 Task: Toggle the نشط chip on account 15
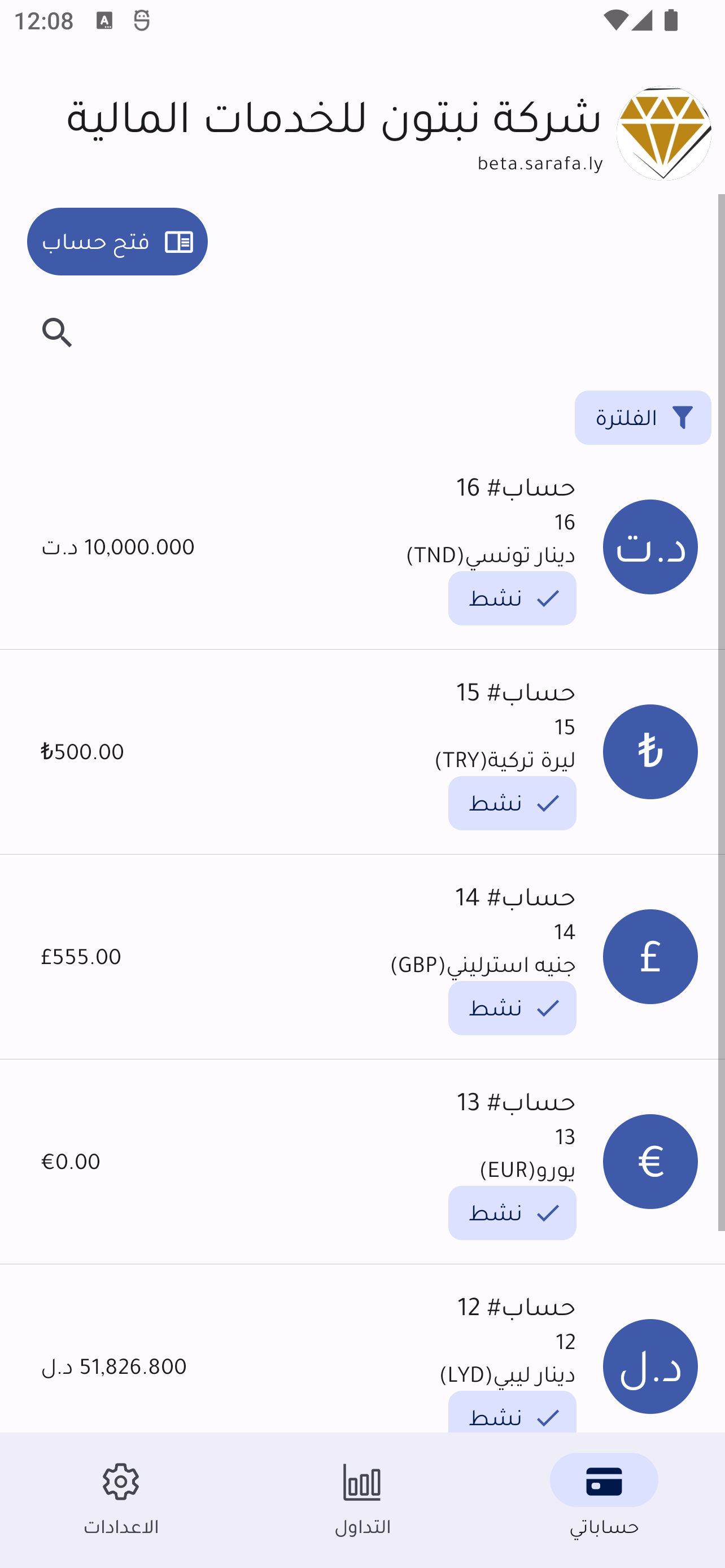tap(512, 803)
